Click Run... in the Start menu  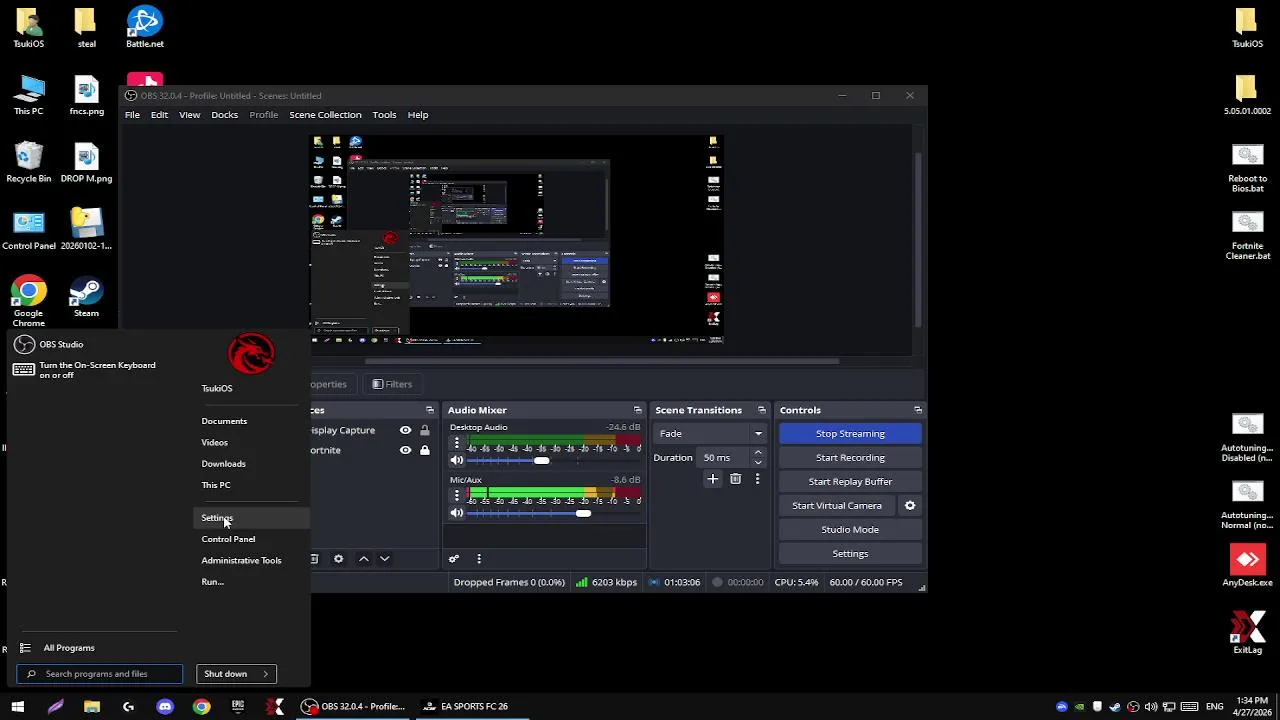[x=212, y=581]
